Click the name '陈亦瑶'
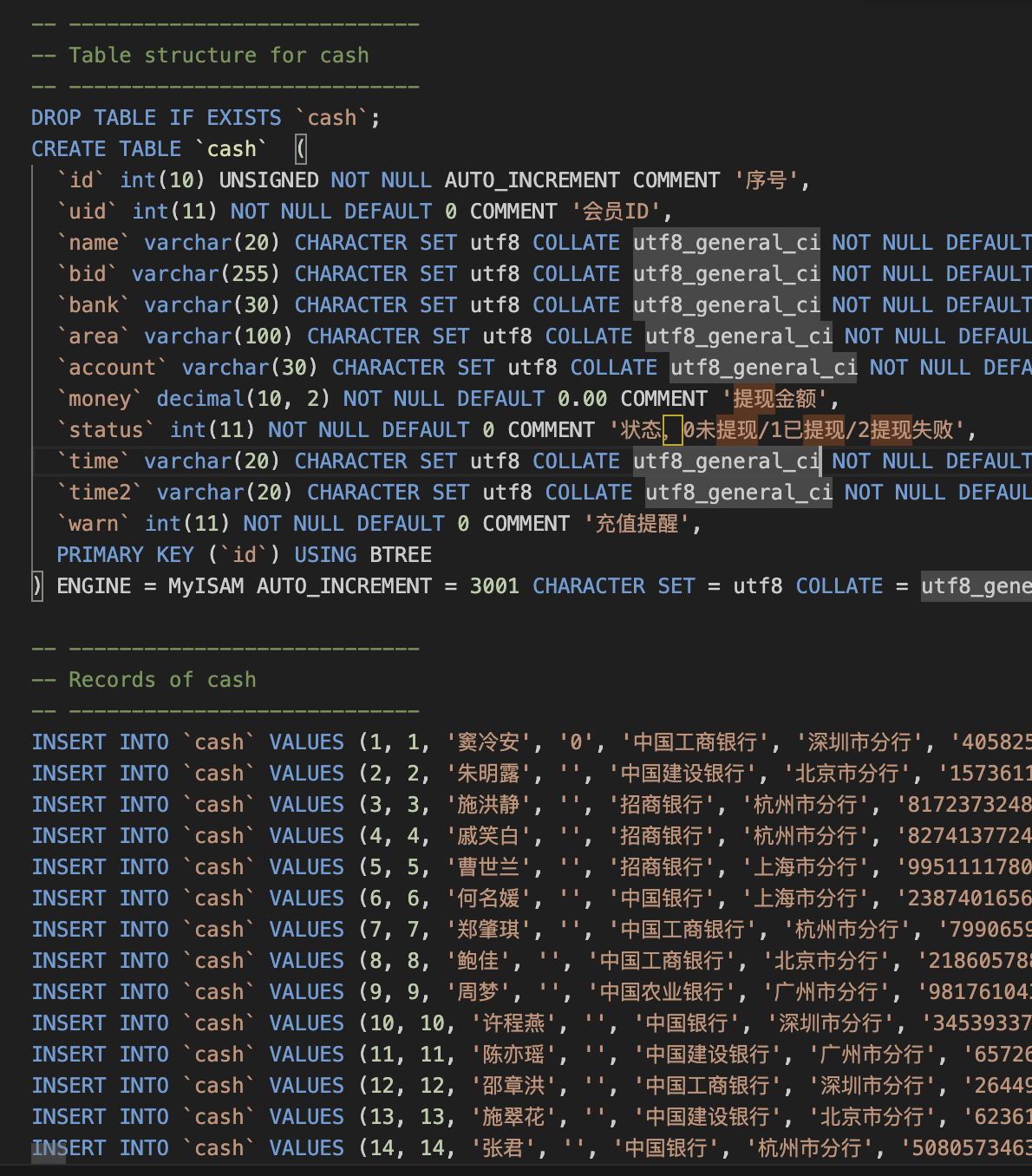 coord(513,1055)
